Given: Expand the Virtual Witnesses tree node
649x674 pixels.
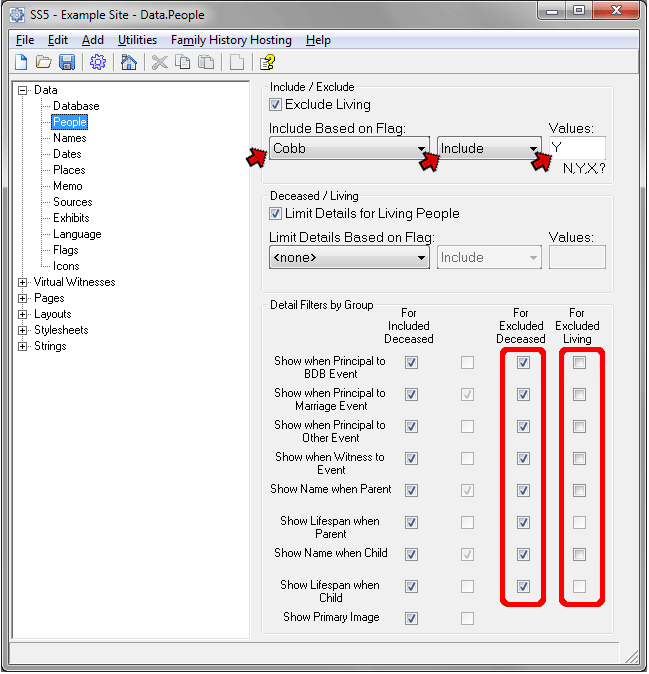Looking at the screenshot, I should (x=23, y=283).
